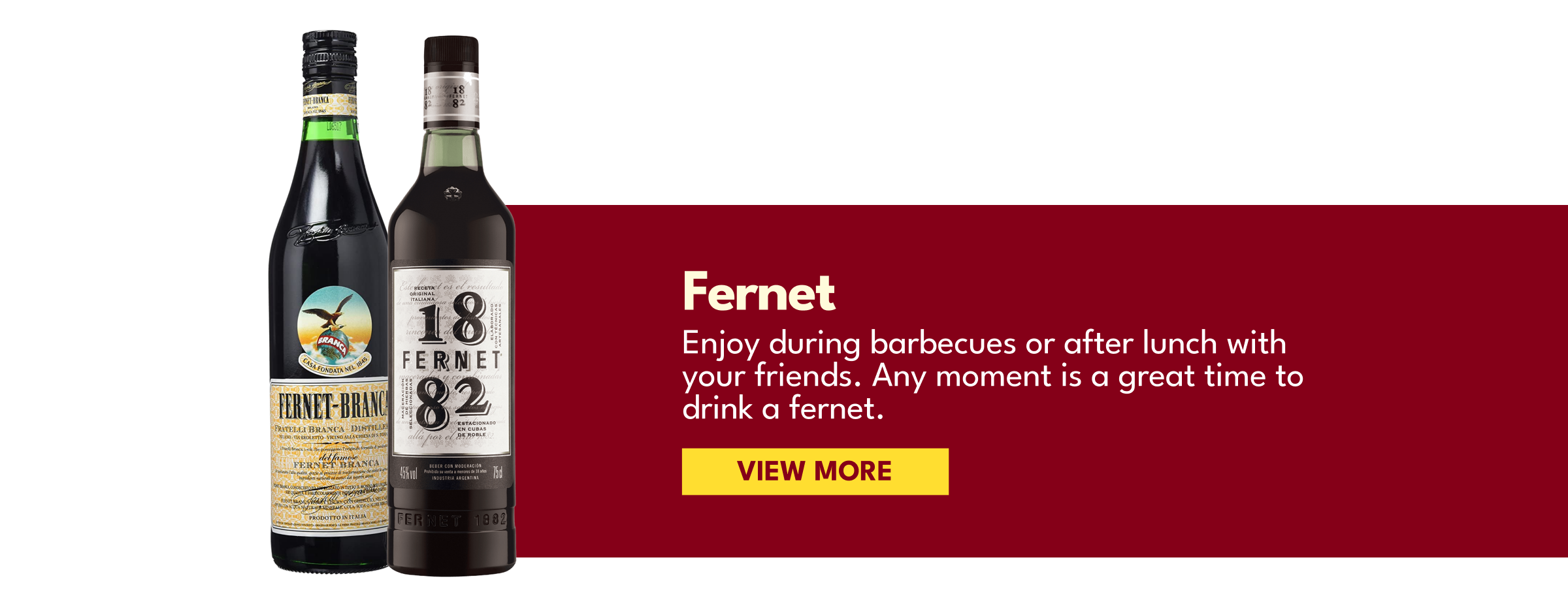The image size is (1568, 596).
Task: Select the Fernet heading title
Action: pyautogui.click(x=759, y=292)
